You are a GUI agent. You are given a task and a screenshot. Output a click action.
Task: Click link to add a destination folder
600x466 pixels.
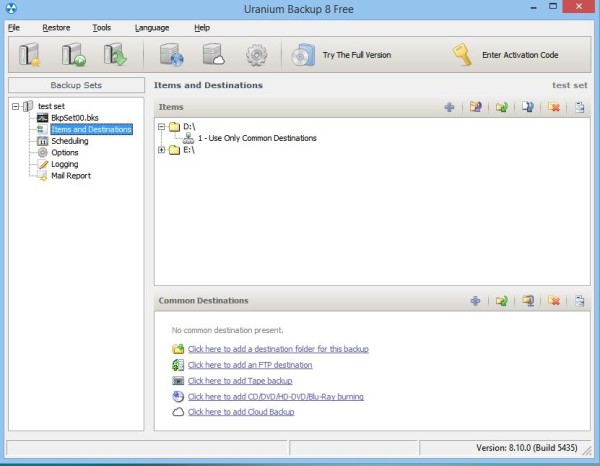(278, 349)
